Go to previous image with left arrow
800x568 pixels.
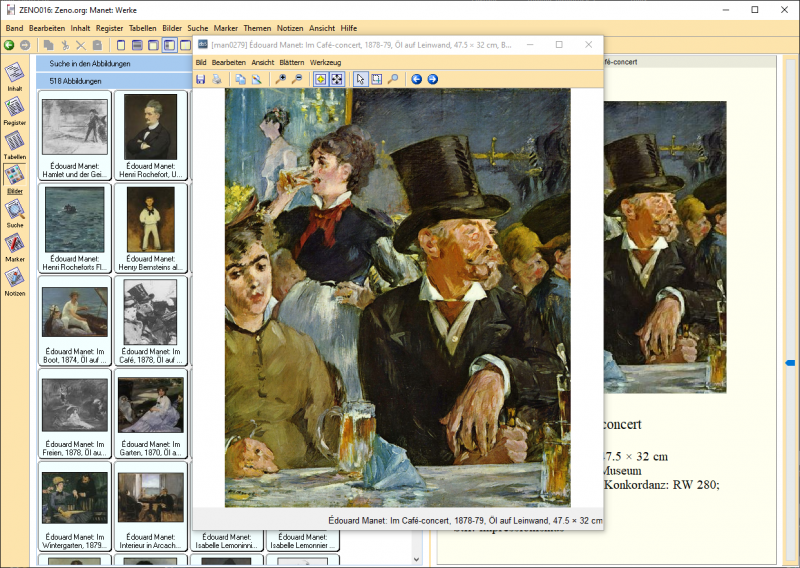(x=417, y=79)
